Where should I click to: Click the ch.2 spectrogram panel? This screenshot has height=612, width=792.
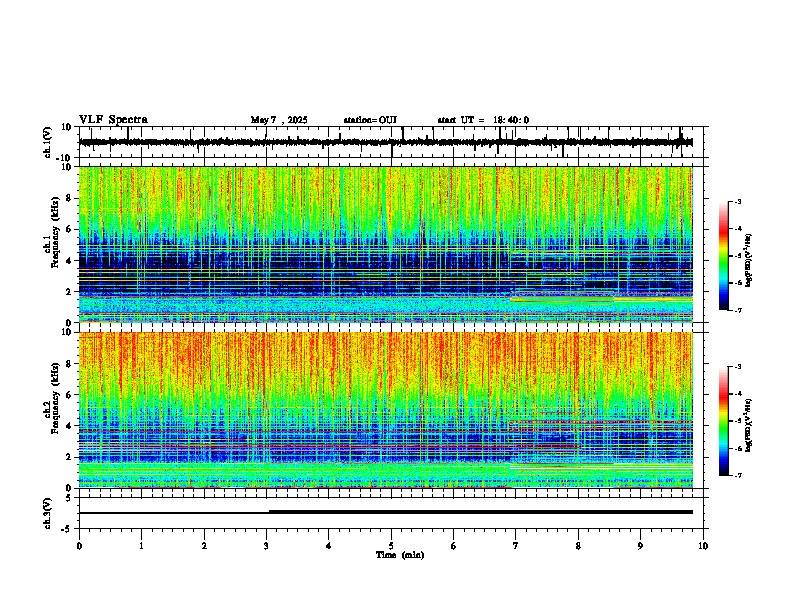click(386, 410)
